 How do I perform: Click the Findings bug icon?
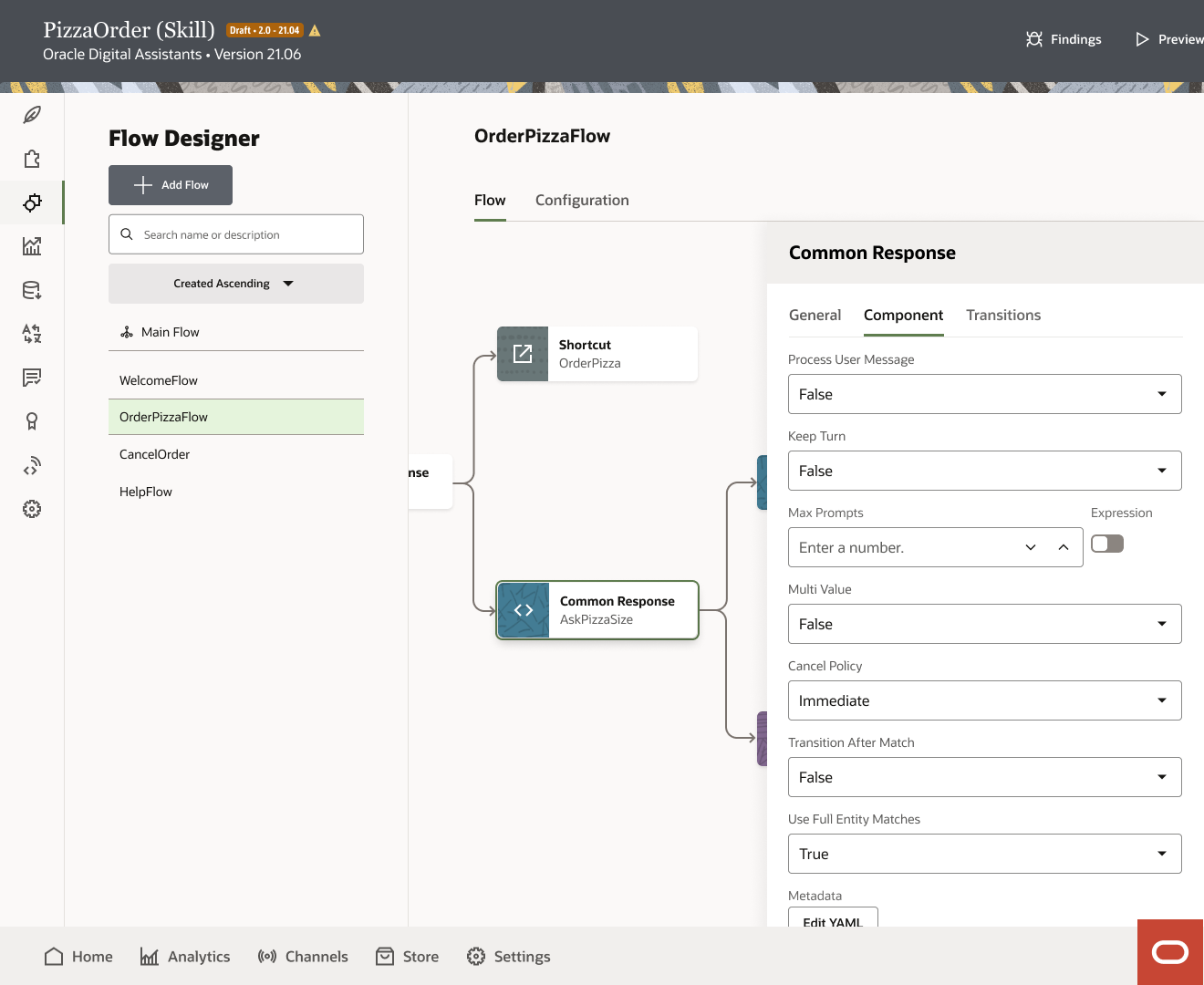[x=1034, y=39]
